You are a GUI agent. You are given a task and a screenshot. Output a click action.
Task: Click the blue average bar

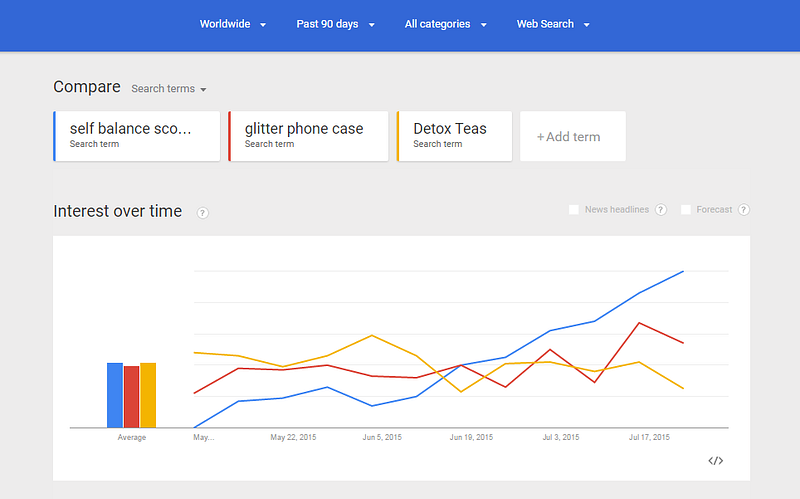click(115, 394)
